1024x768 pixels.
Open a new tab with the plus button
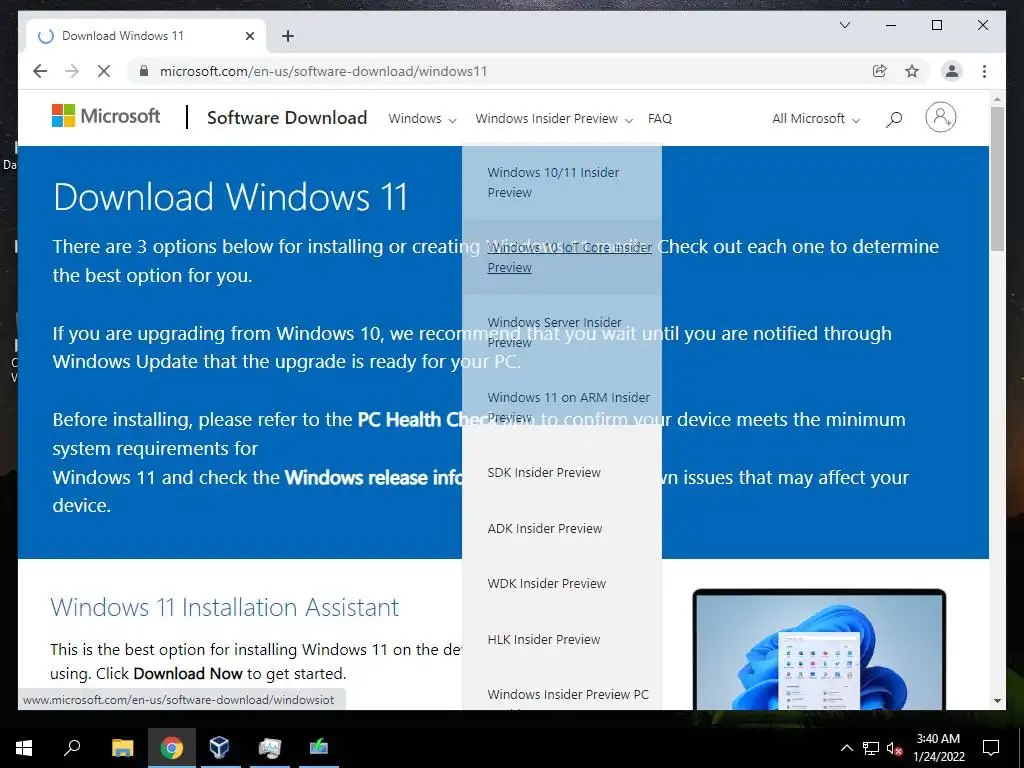[287, 36]
